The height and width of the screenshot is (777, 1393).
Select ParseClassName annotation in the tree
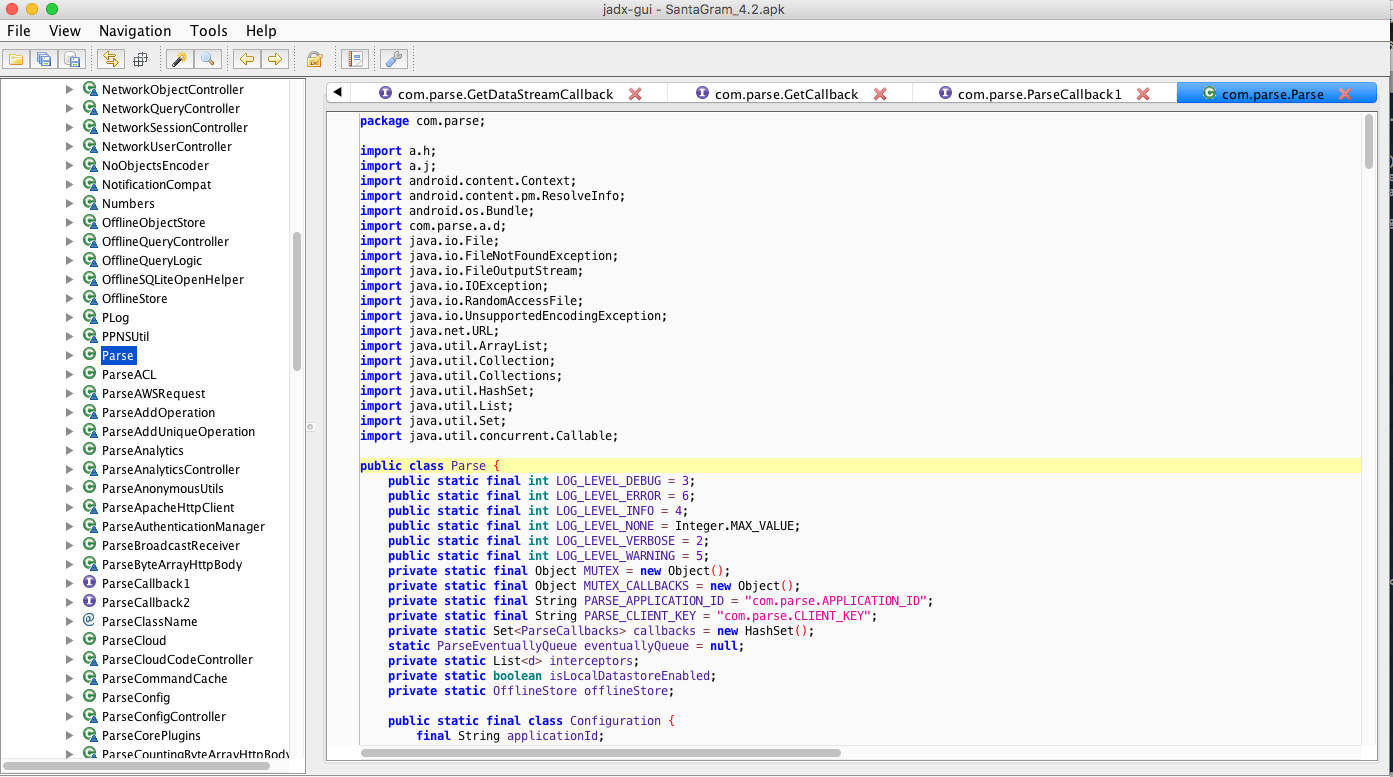pyautogui.click(x=149, y=621)
